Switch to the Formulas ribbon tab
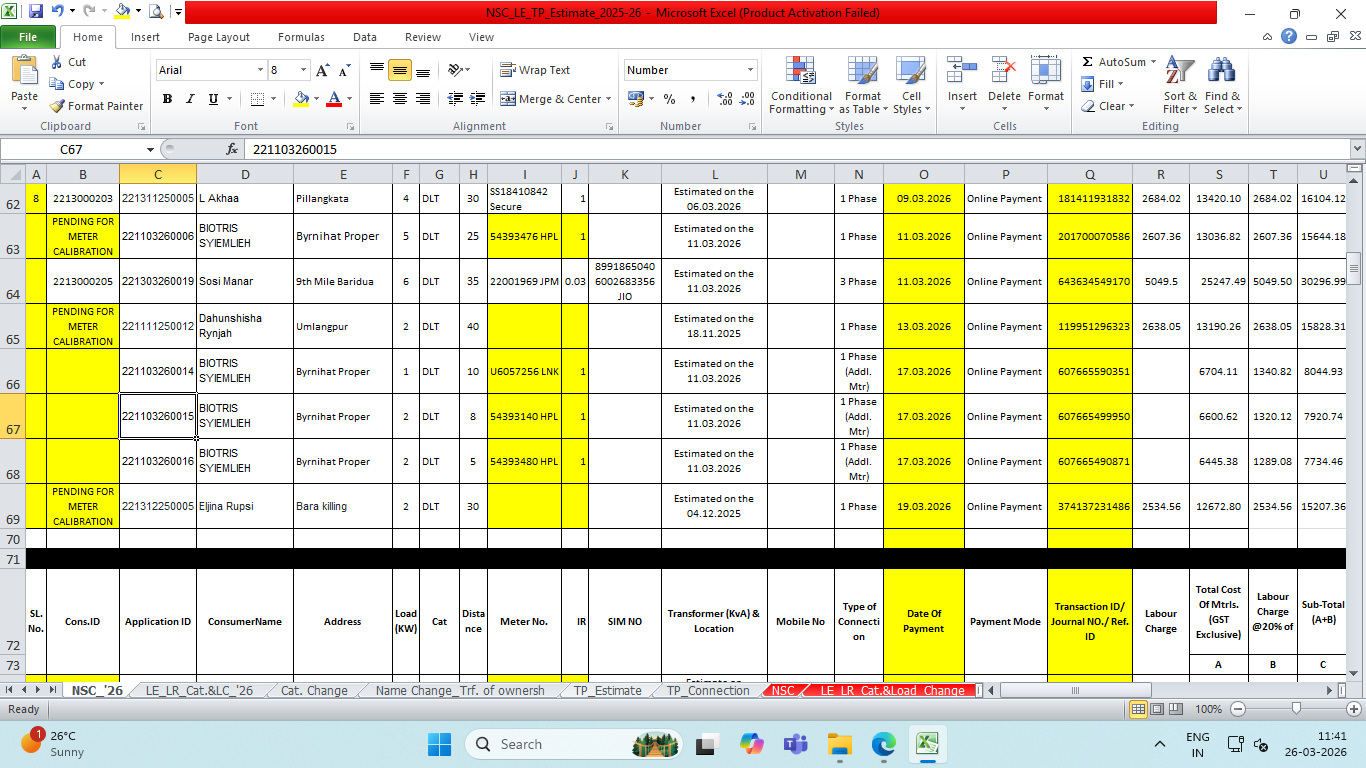Screen dimensions: 1366x768 [x=301, y=37]
